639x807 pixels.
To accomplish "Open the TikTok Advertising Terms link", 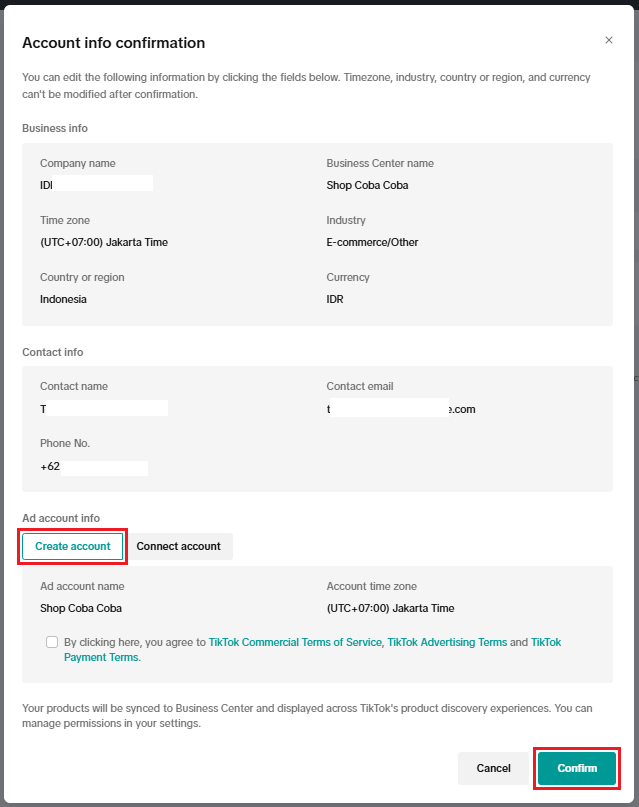I will pos(447,642).
